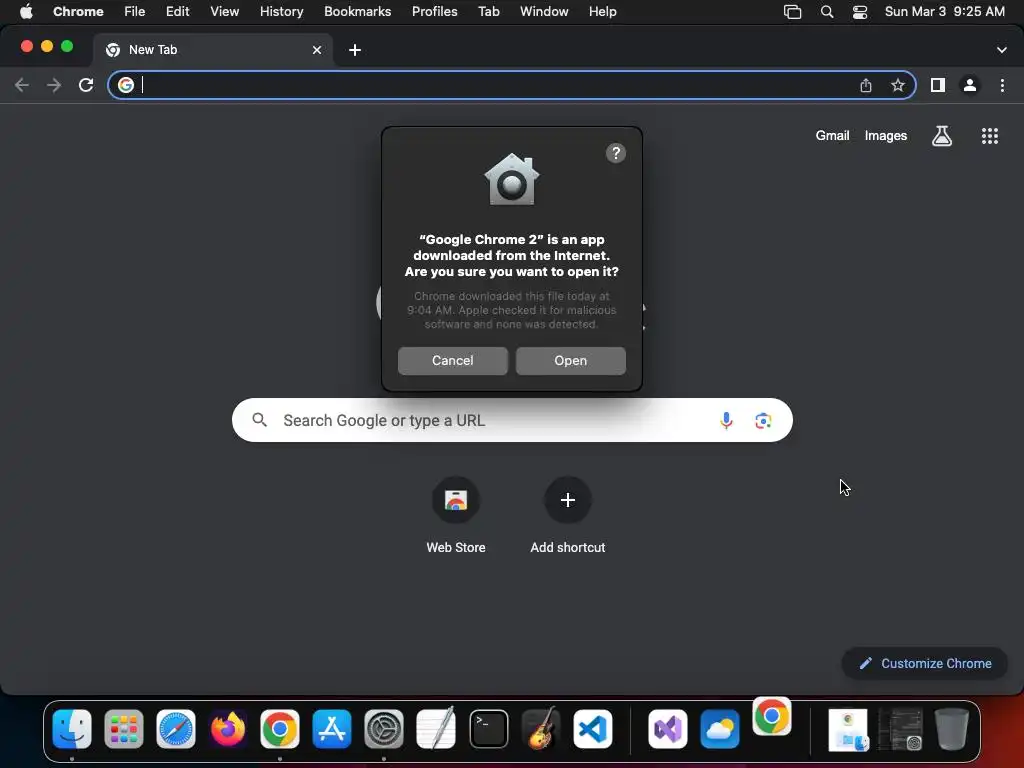The width and height of the screenshot is (1024, 768).
Task: Start voice search with the microphone
Action: [726, 421]
